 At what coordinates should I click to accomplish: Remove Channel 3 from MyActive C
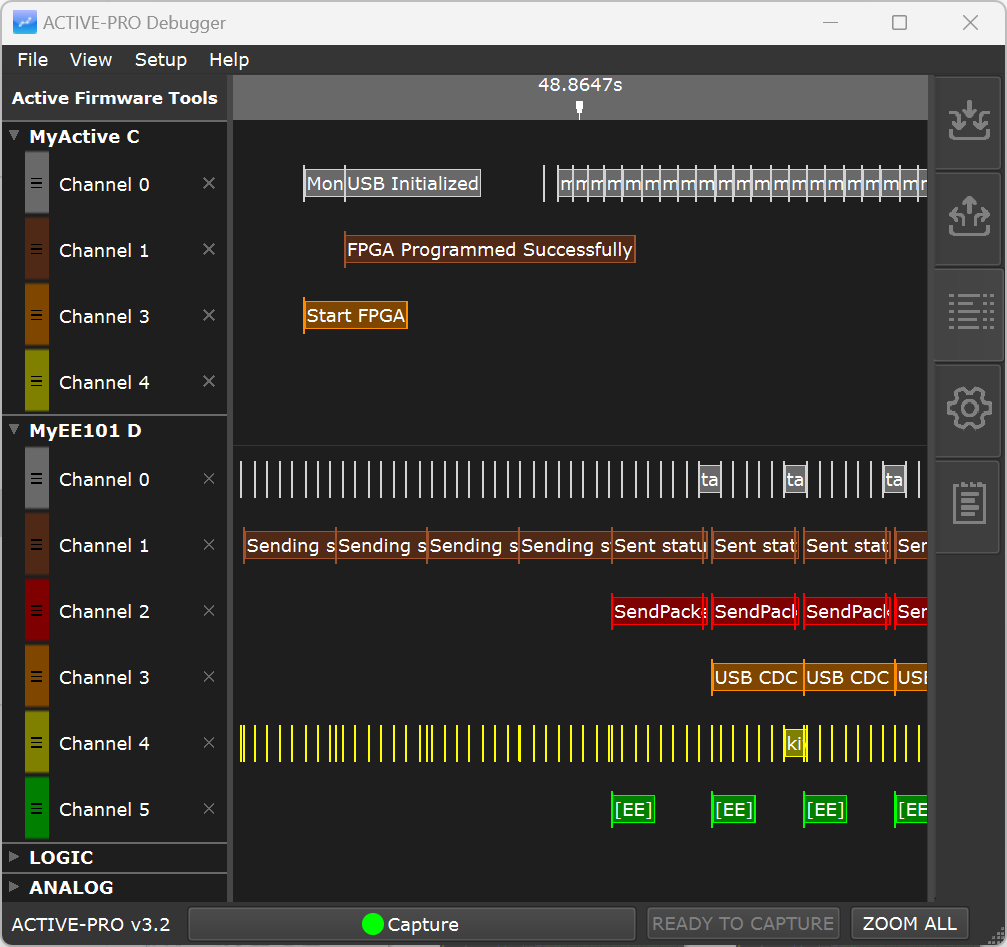[209, 315]
